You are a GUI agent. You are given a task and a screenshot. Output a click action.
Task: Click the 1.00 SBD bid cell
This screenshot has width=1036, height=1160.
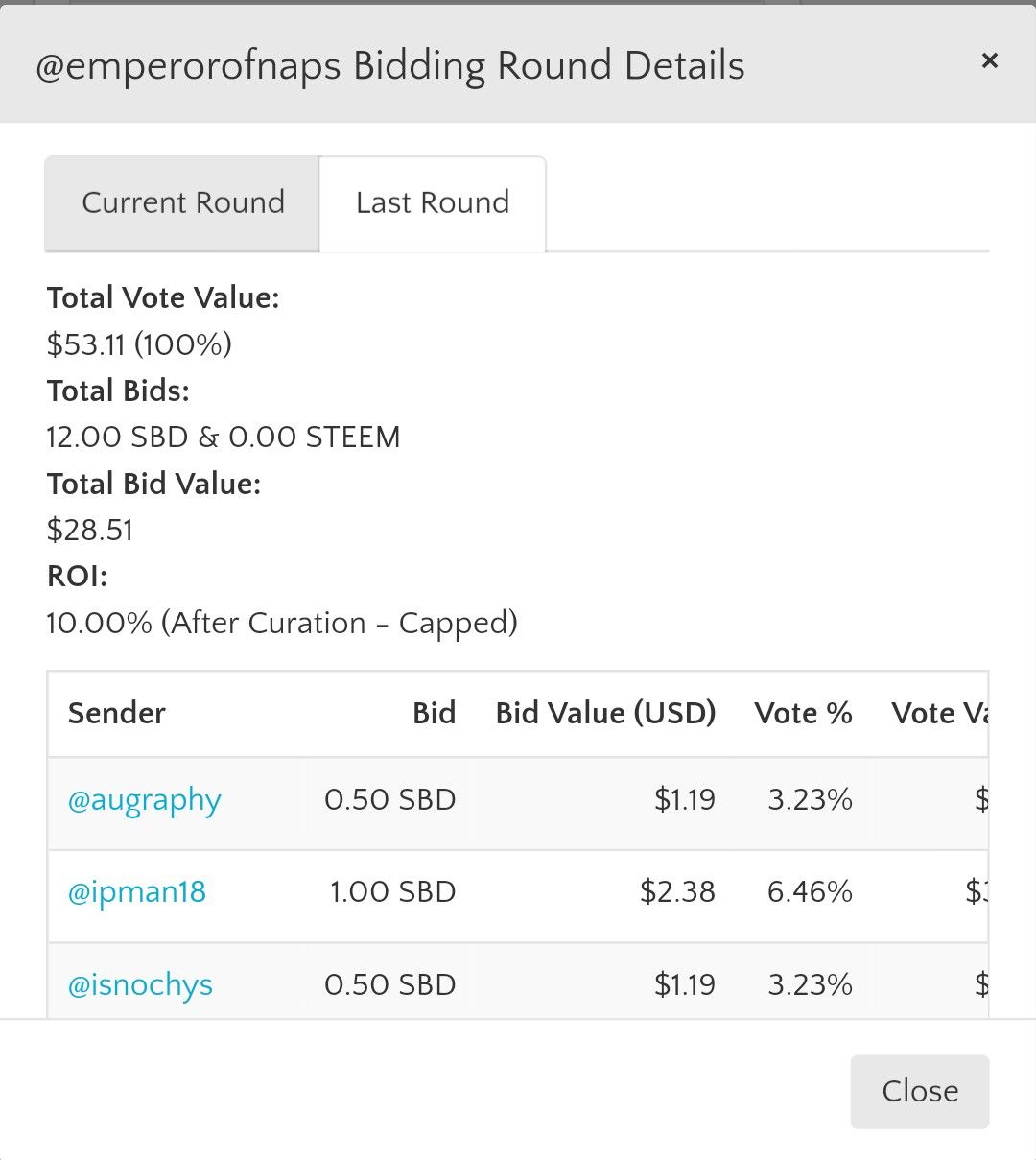click(392, 892)
